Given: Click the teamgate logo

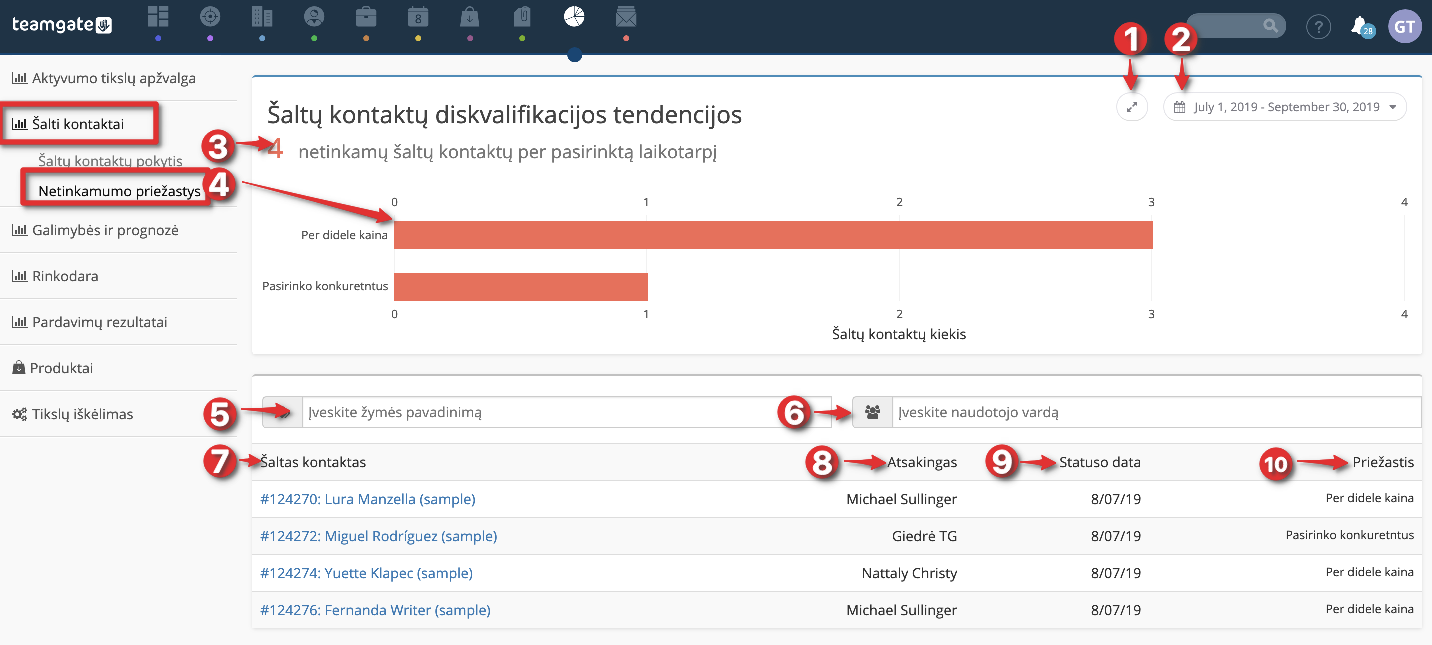Looking at the screenshot, I should (x=62, y=24).
